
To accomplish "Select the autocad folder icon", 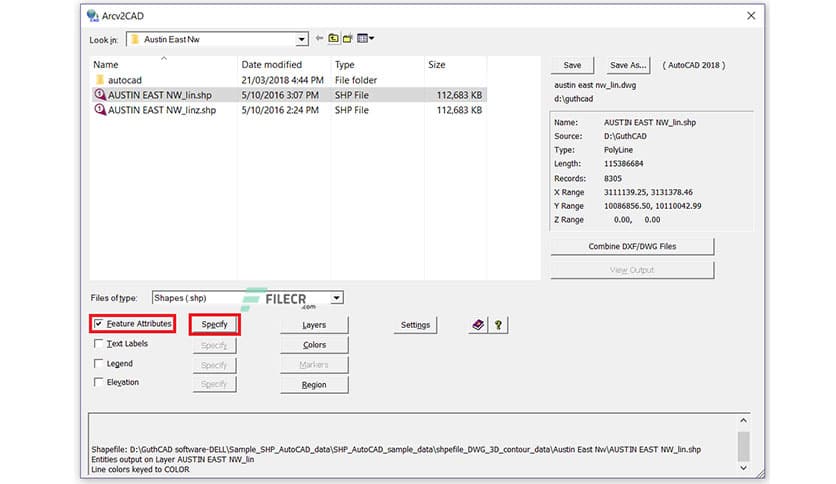I will [100, 80].
